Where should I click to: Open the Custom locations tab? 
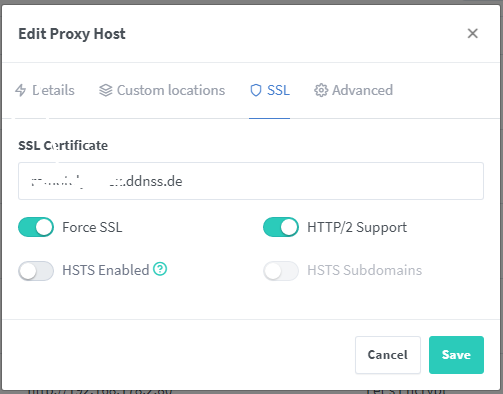[x=162, y=90]
